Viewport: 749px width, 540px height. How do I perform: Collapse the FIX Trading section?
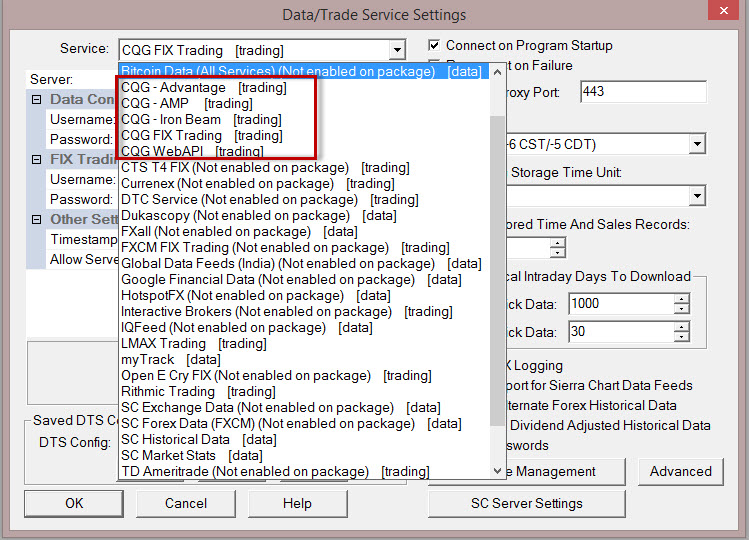[36, 159]
